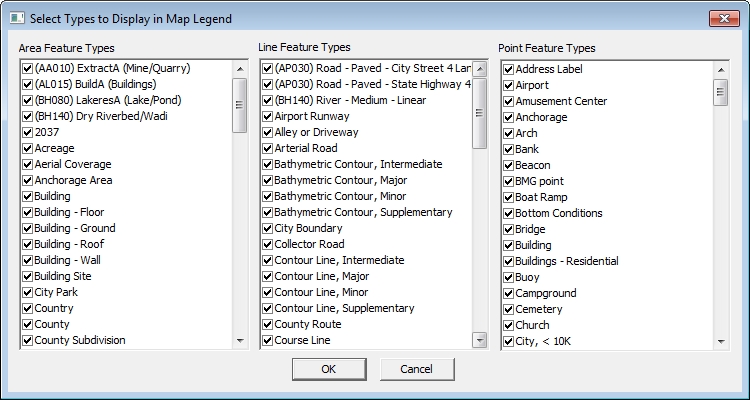Uncheck Airport Runway line feature
750x400 pixels.
click(x=267, y=116)
